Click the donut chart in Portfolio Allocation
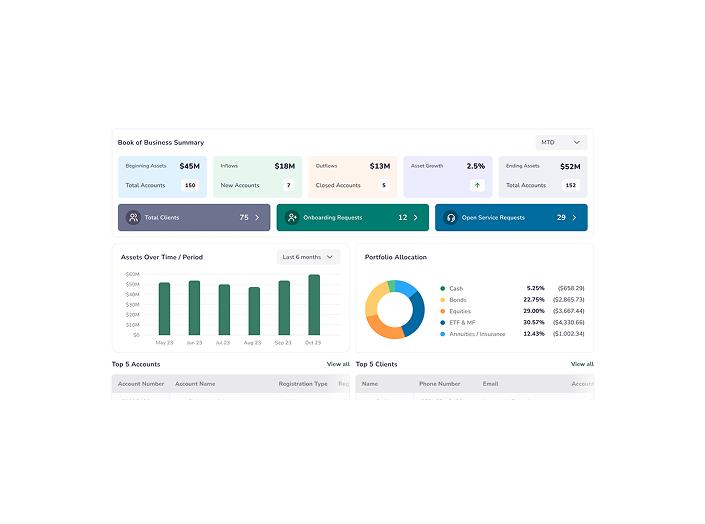 394,310
